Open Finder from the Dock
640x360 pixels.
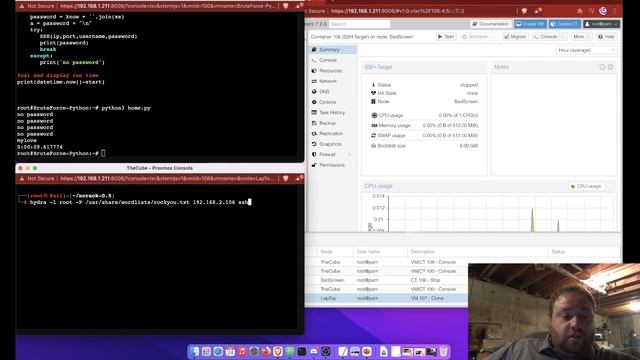point(194,351)
